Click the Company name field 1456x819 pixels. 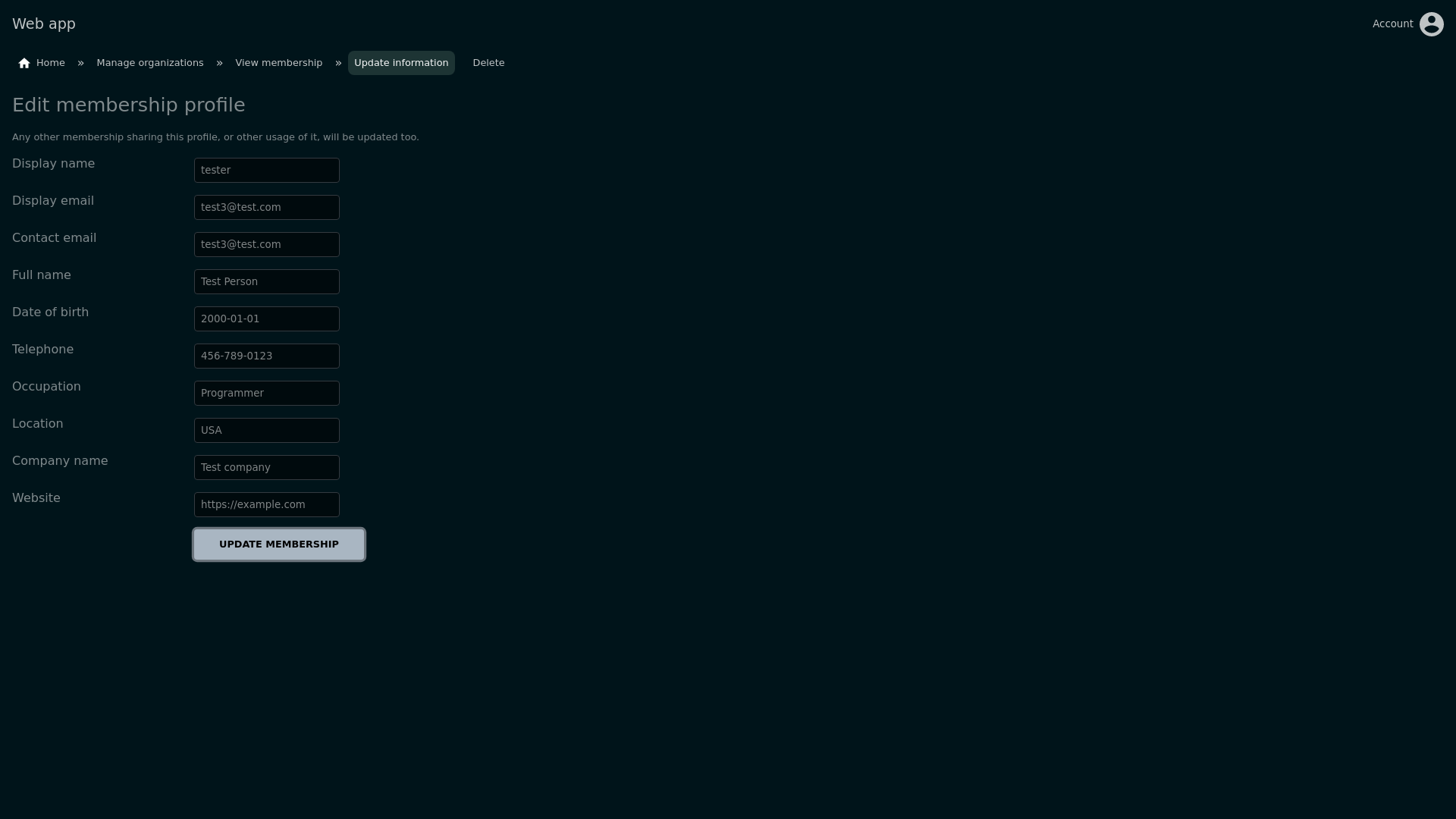(266, 467)
